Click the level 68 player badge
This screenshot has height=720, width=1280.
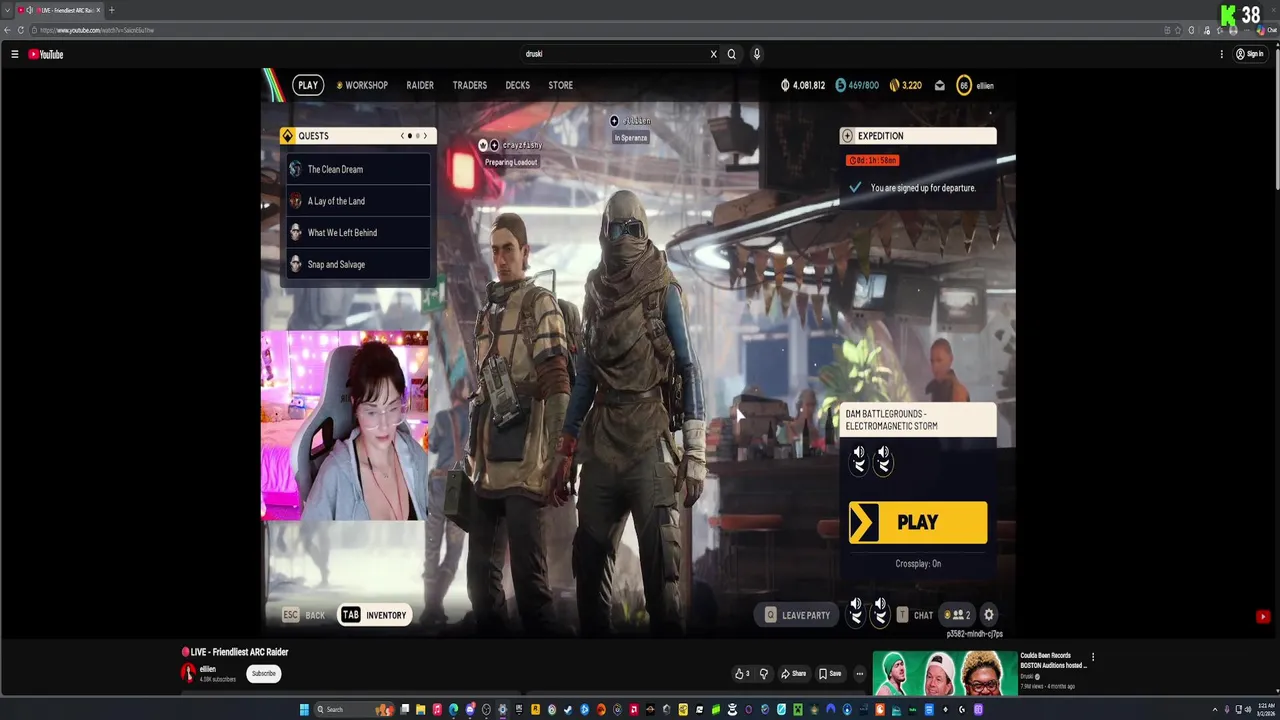(964, 85)
